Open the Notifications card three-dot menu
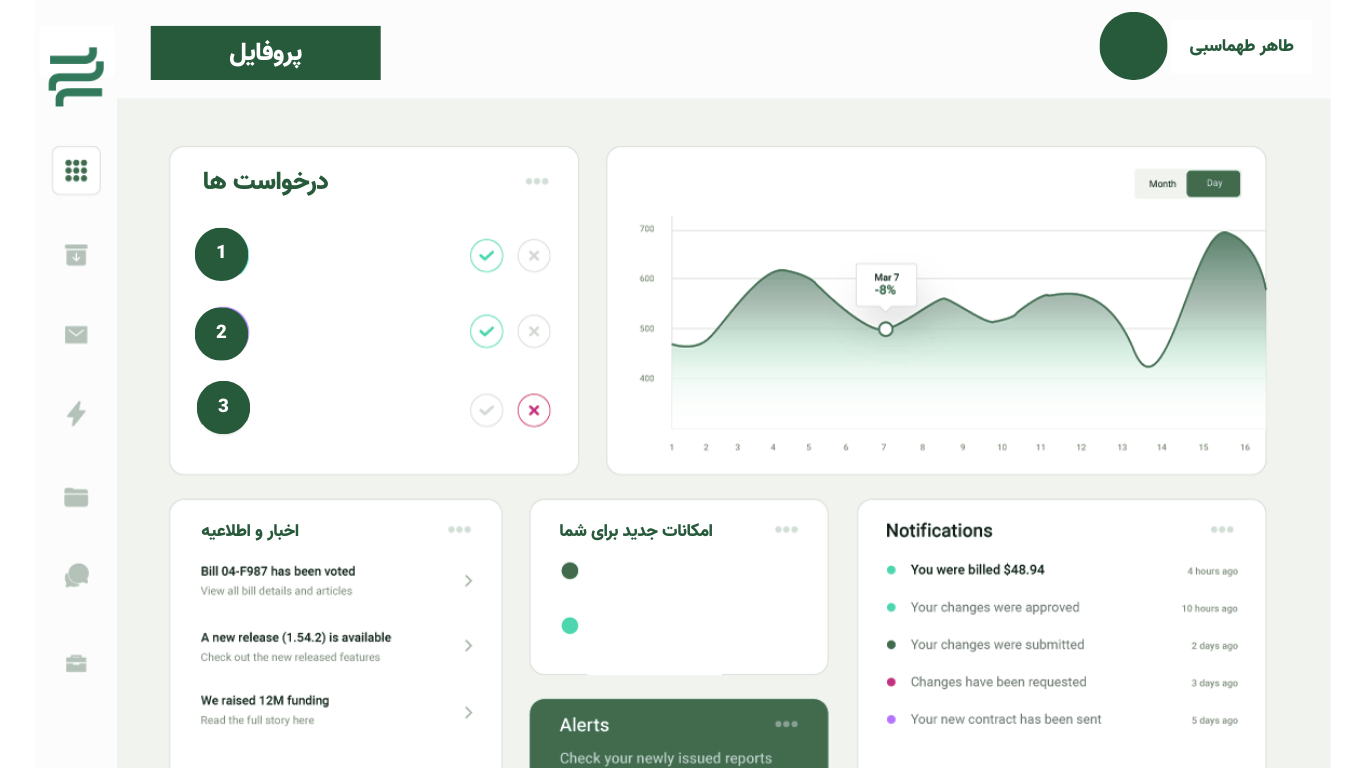1366x768 pixels. tap(1221, 530)
